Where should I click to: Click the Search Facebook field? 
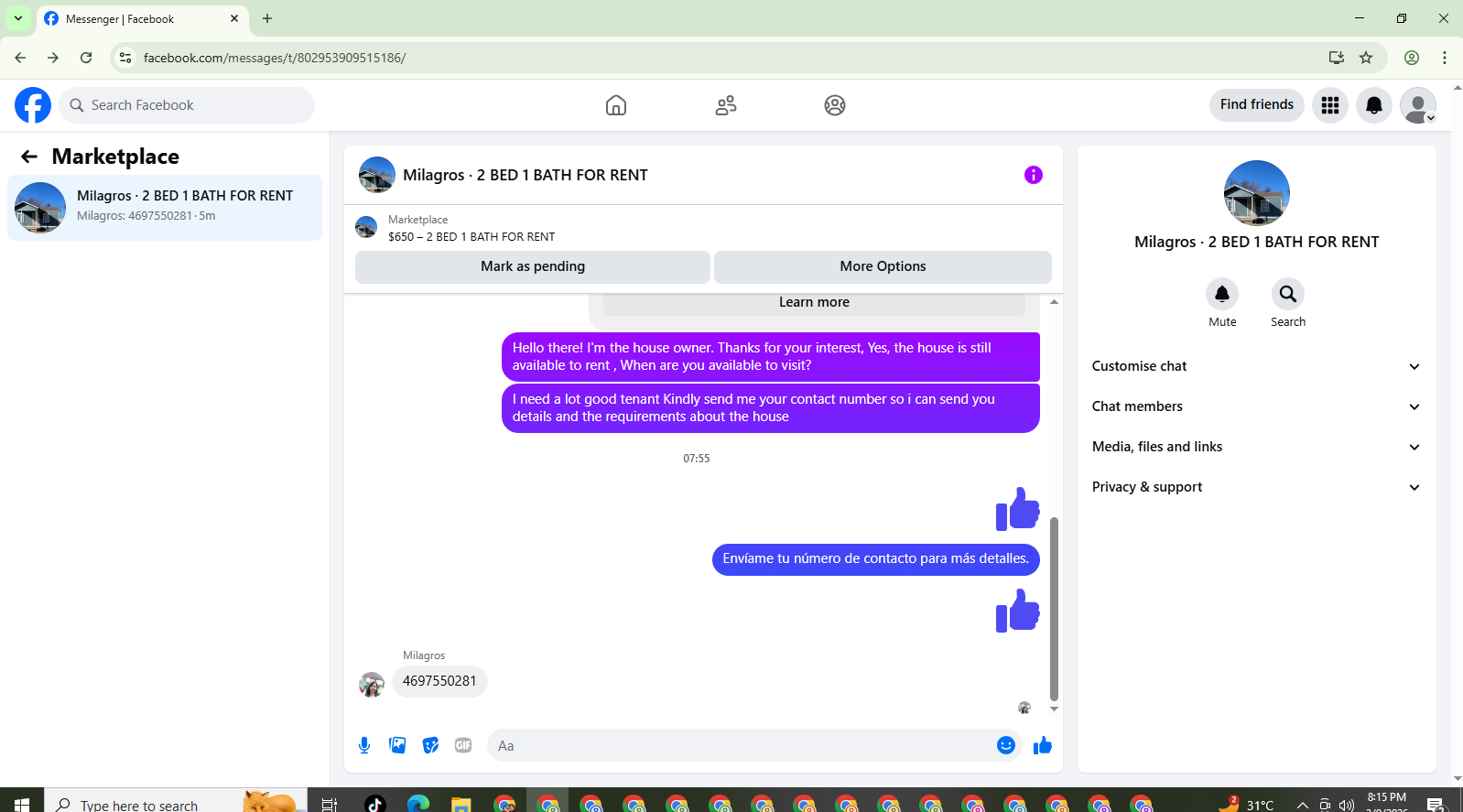pos(187,105)
